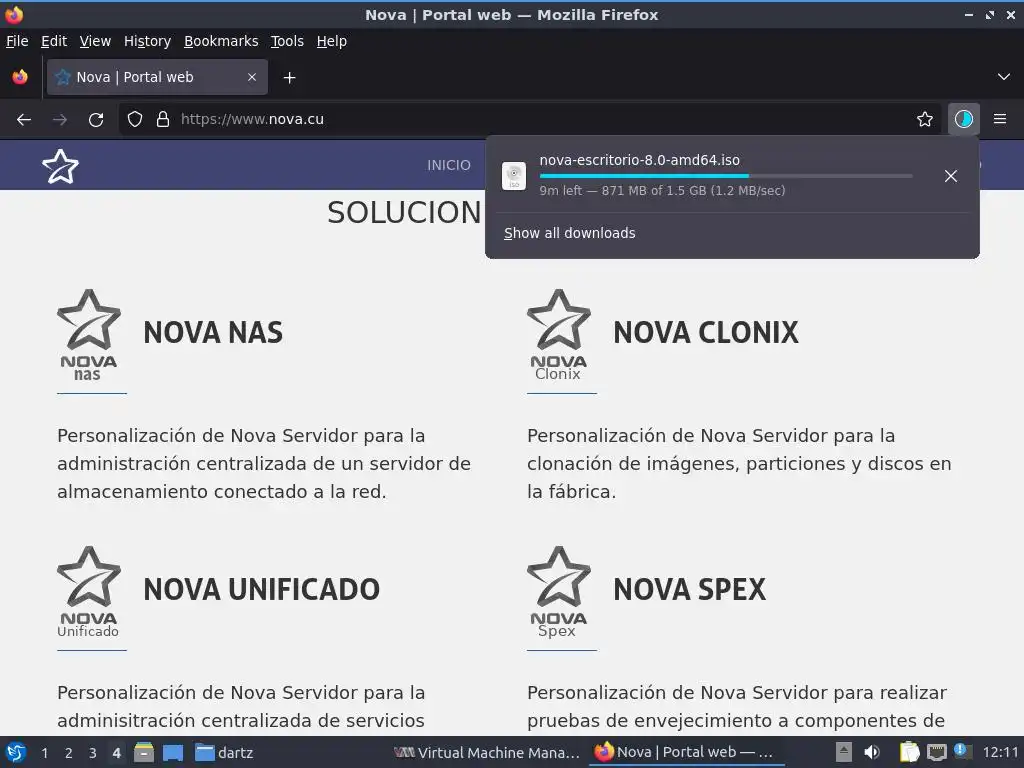Image resolution: width=1024 pixels, height=768 pixels.
Task: Click the Nova Unificado logo image
Action: point(89,592)
